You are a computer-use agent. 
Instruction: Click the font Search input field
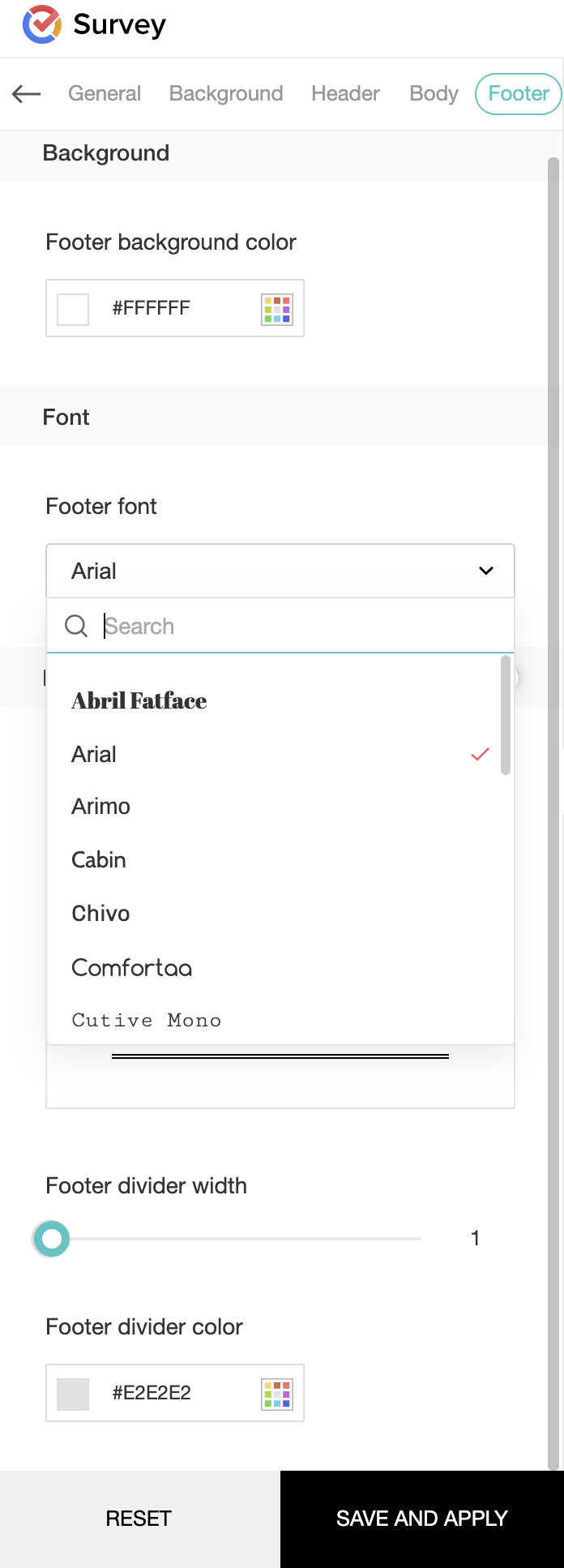[300, 626]
